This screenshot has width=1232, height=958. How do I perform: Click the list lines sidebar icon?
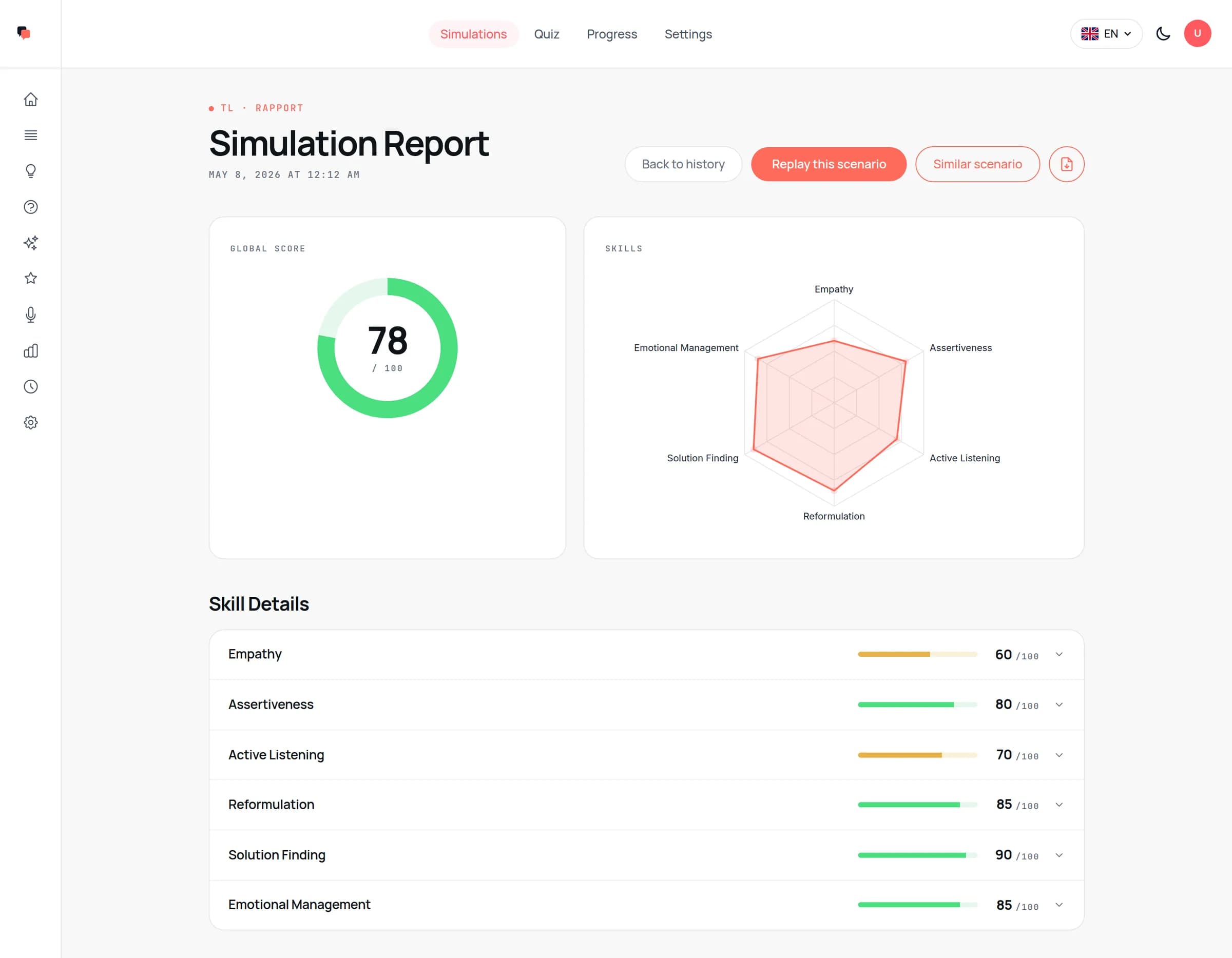[x=30, y=135]
